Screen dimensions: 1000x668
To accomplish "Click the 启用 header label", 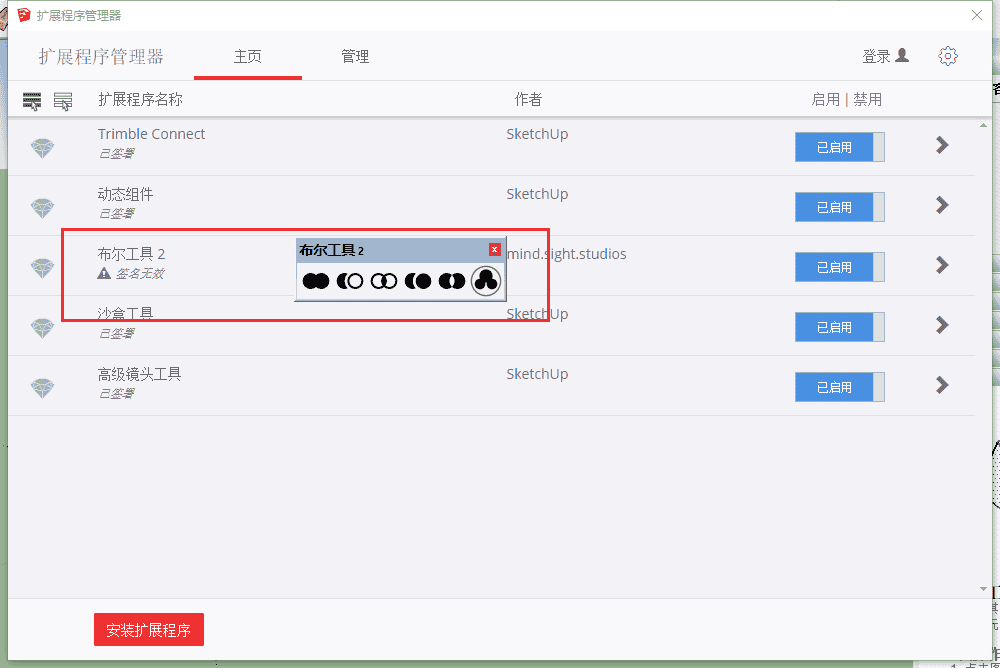I will pos(825,100).
